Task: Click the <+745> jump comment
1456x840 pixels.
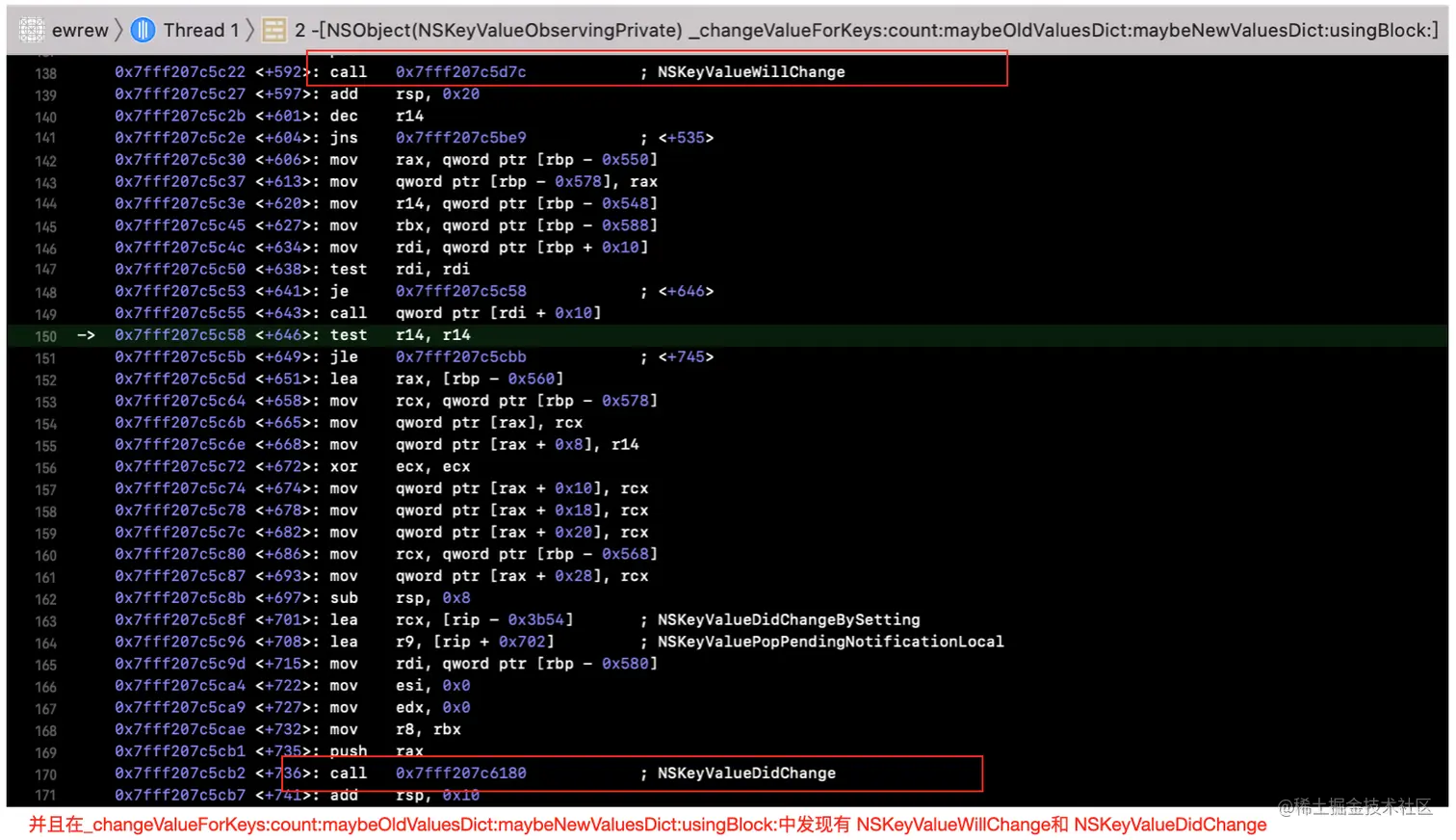Action: click(x=686, y=357)
